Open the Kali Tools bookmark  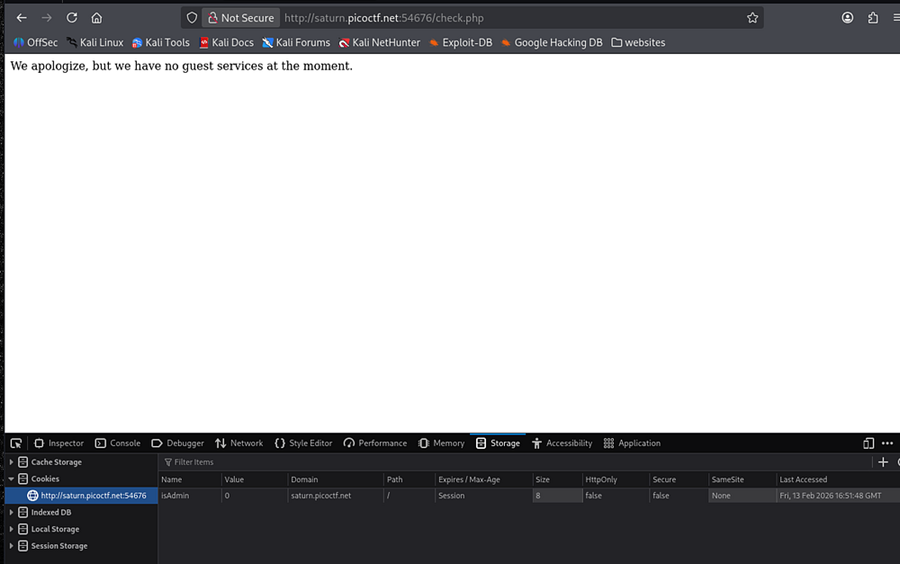tap(161, 43)
